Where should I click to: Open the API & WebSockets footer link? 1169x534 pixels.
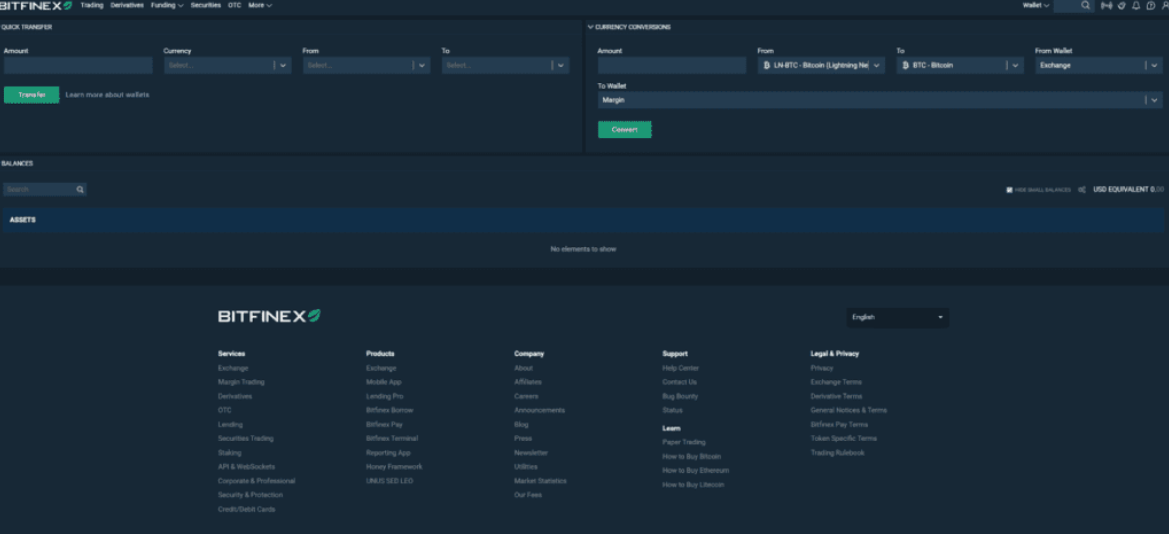pos(246,467)
